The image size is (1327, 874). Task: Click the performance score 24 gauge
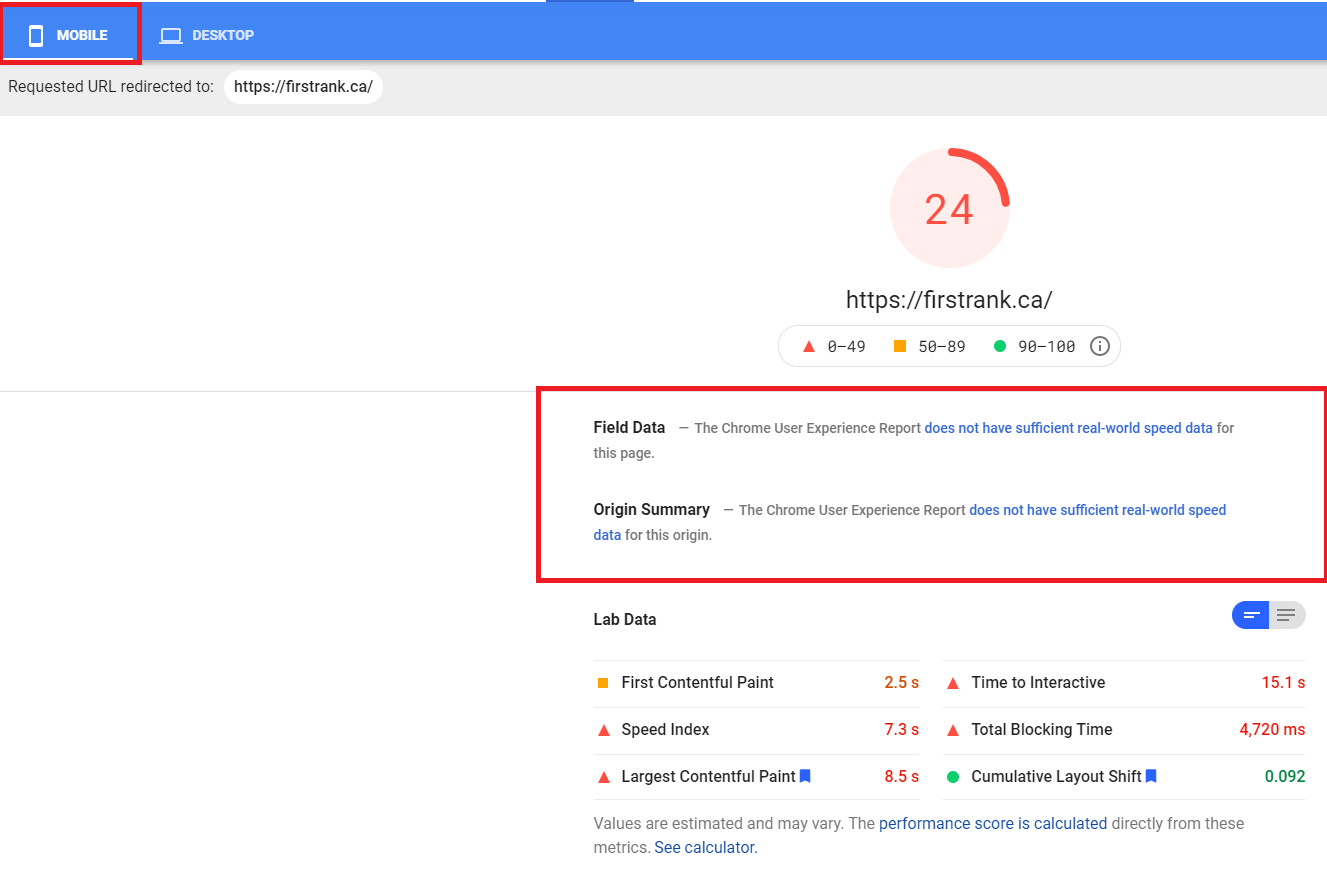tap(949, 208)
